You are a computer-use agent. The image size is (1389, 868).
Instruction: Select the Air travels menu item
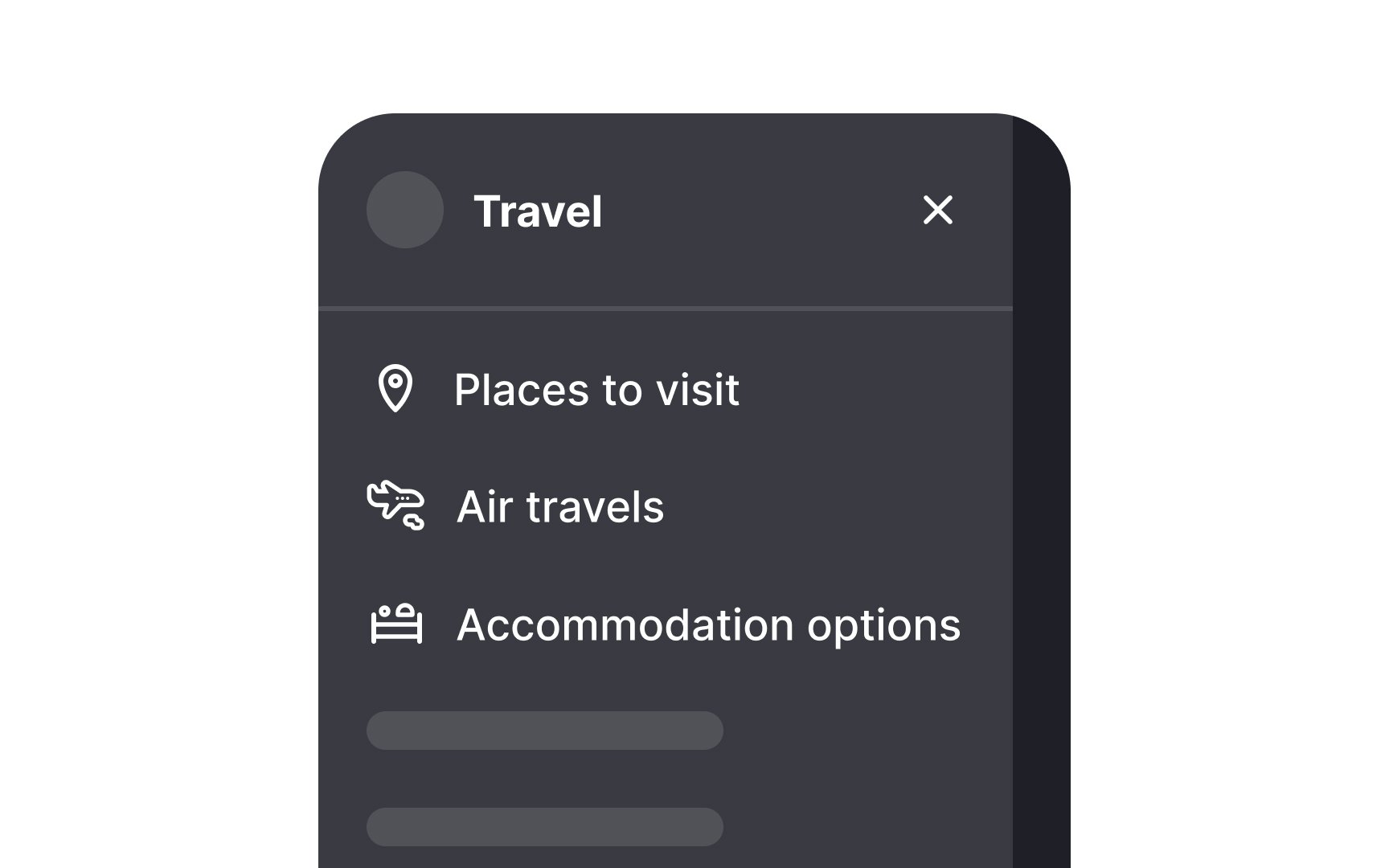(559, 507)
